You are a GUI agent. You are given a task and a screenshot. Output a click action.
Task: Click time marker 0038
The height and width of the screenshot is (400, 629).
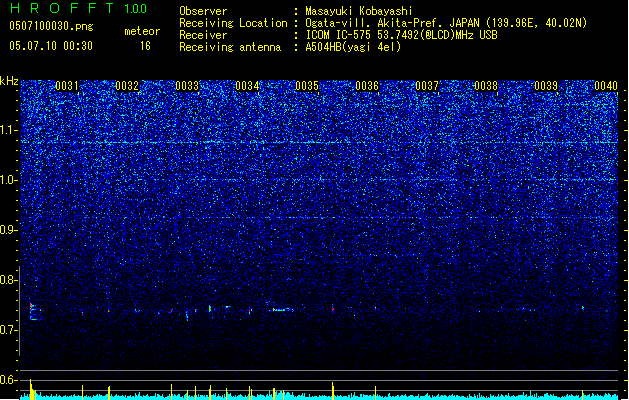486,86
